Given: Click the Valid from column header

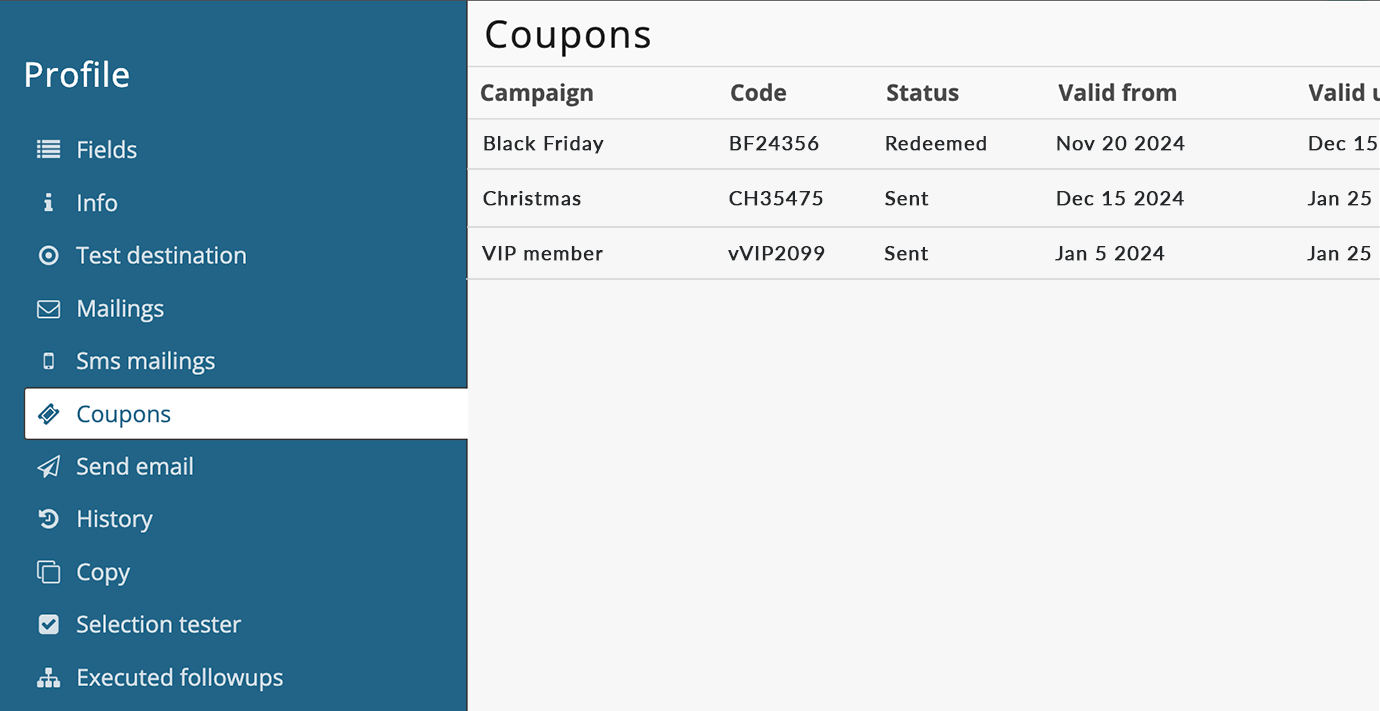Looking at the screenshot, I should (x=1117, y=93).
